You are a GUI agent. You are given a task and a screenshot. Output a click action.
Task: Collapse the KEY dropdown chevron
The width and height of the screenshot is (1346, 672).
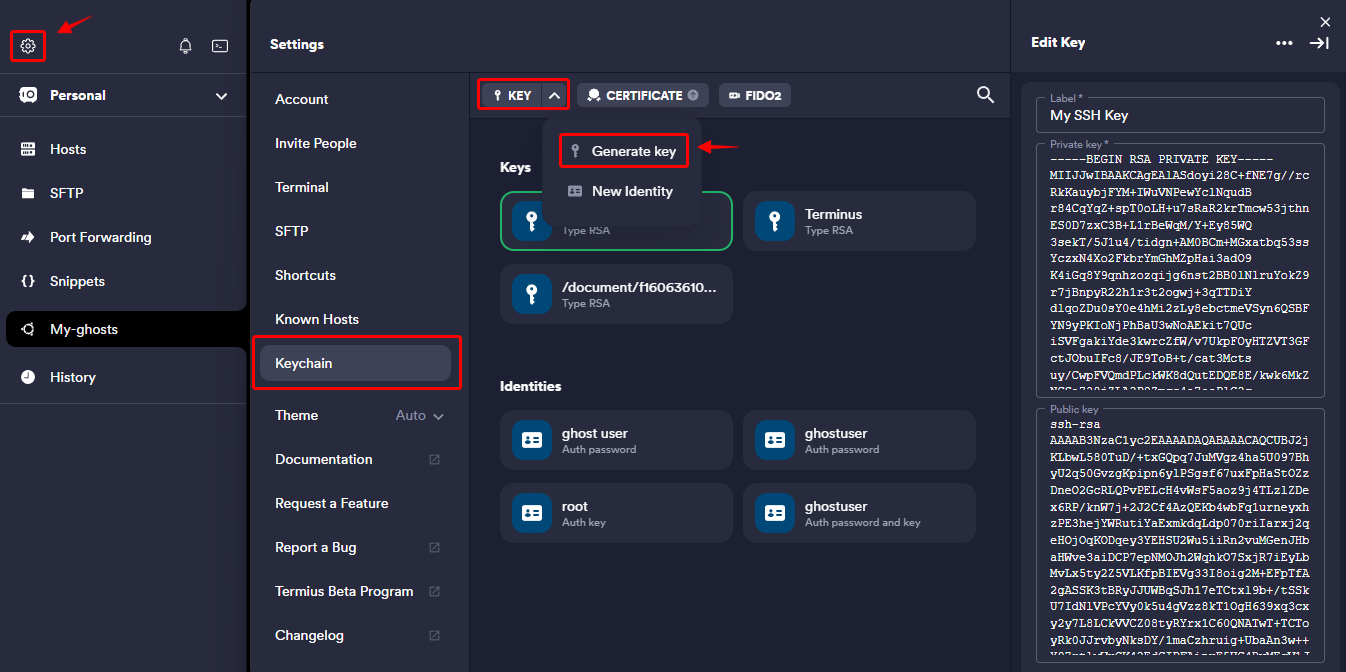(555, 95)
